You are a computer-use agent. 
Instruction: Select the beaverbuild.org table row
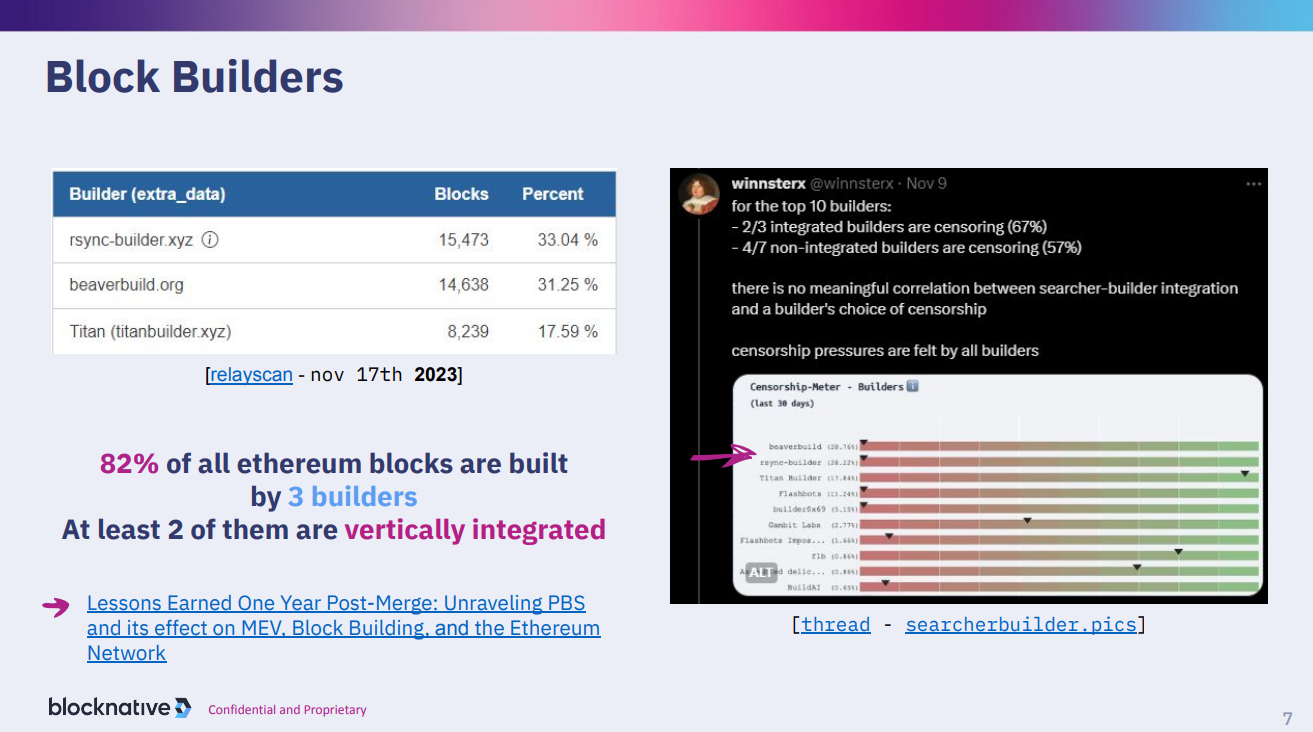coord(333,285)
